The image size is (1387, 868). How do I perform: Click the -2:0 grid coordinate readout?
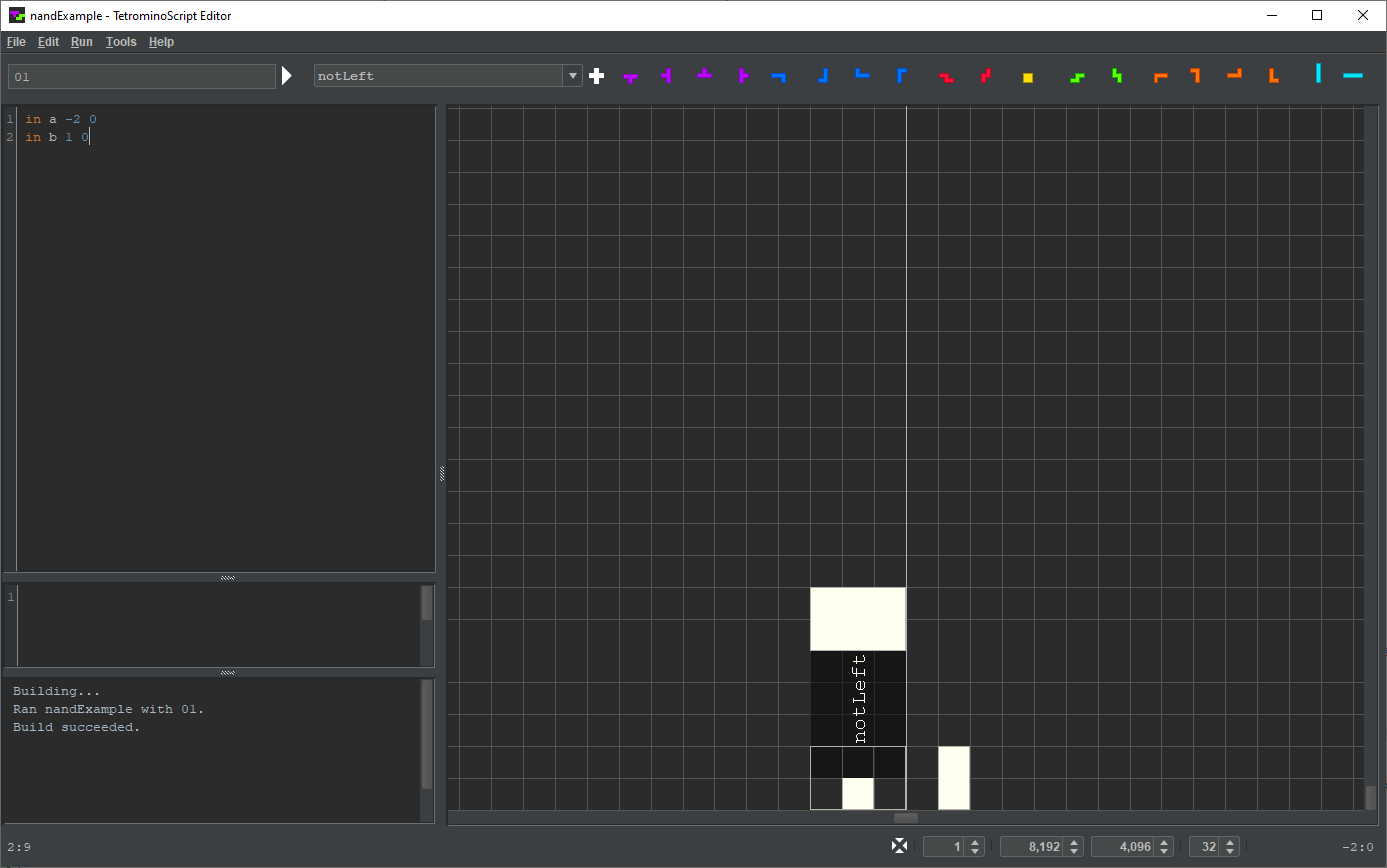[1358, 847]
